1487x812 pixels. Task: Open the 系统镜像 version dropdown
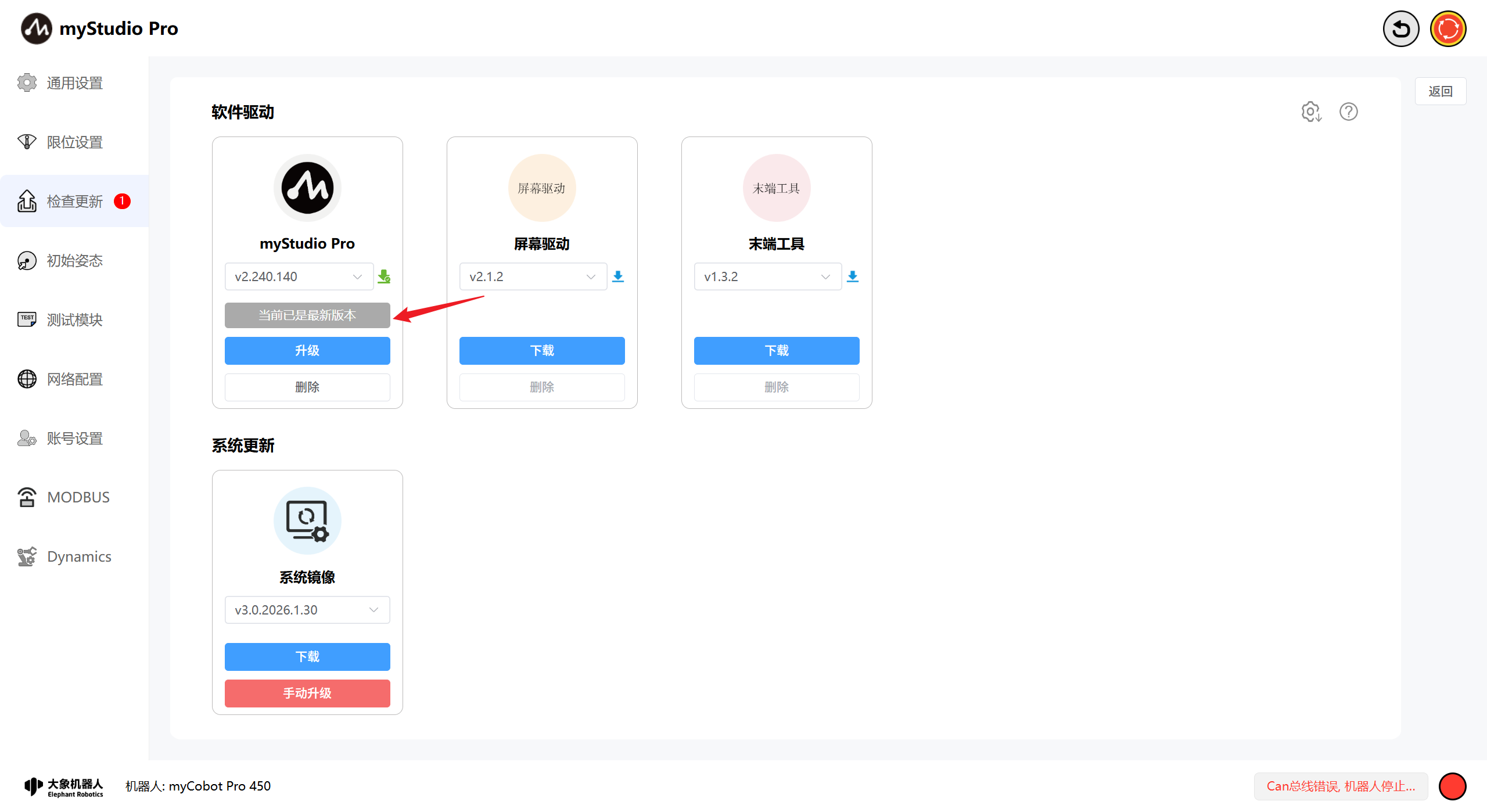(x=307, y=610)
